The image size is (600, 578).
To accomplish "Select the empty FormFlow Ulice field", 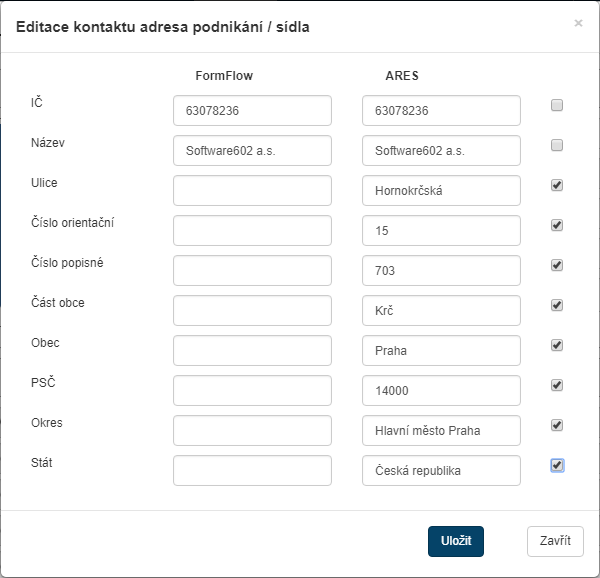I will tap(252, 191).
